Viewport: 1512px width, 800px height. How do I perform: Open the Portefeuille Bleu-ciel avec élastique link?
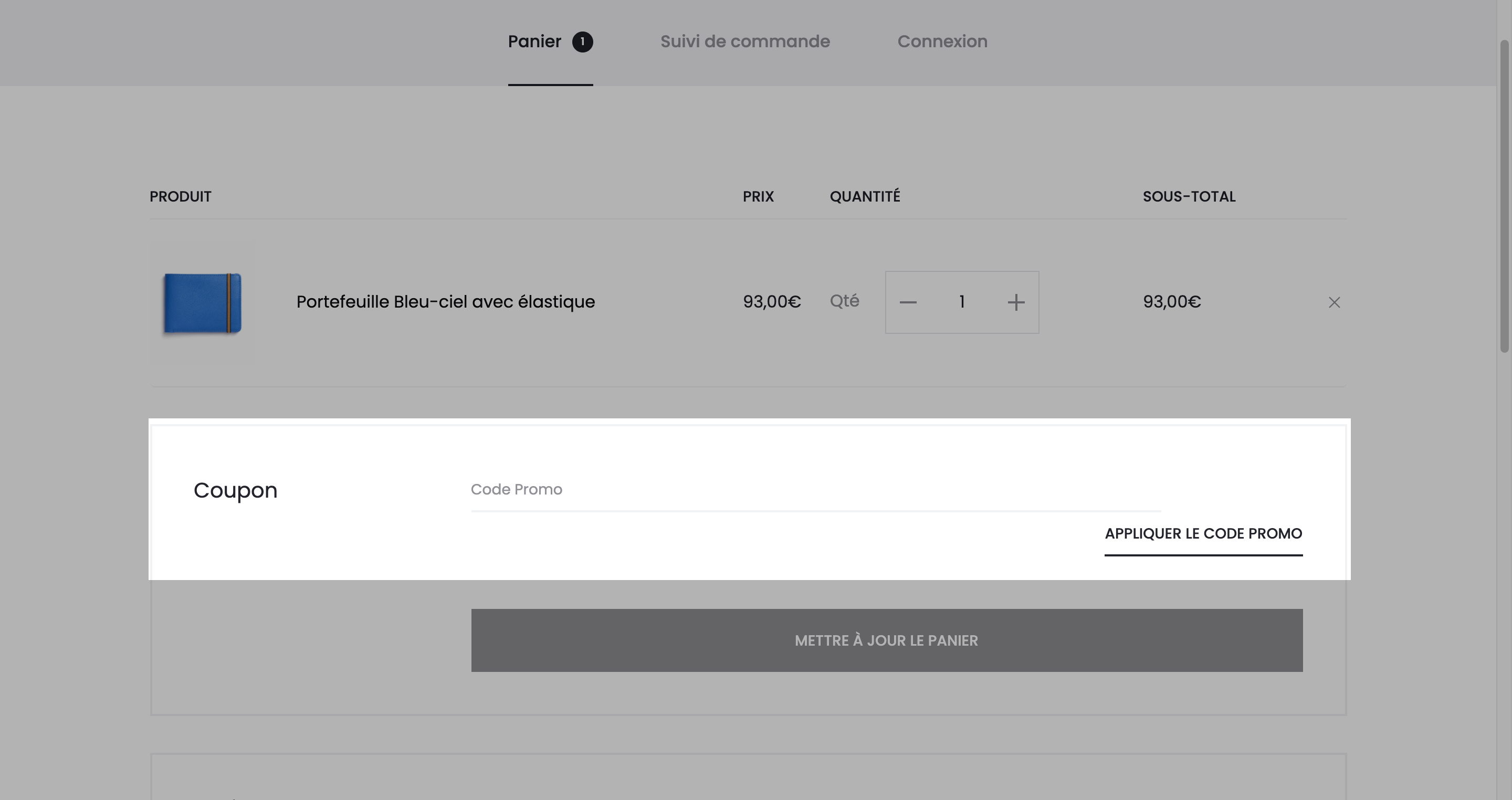[446, 302]
